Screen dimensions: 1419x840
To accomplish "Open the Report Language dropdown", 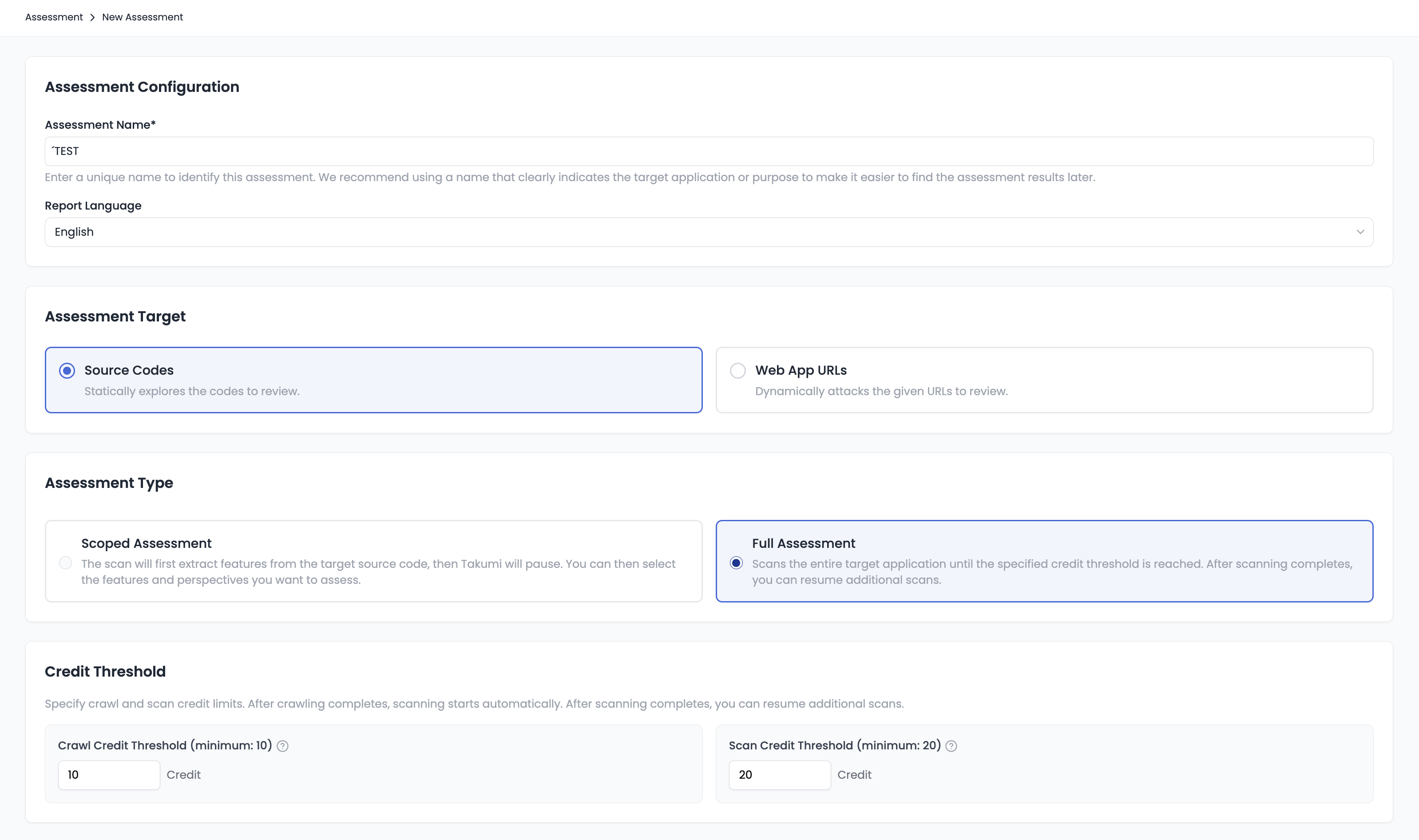I will point(708,231).
